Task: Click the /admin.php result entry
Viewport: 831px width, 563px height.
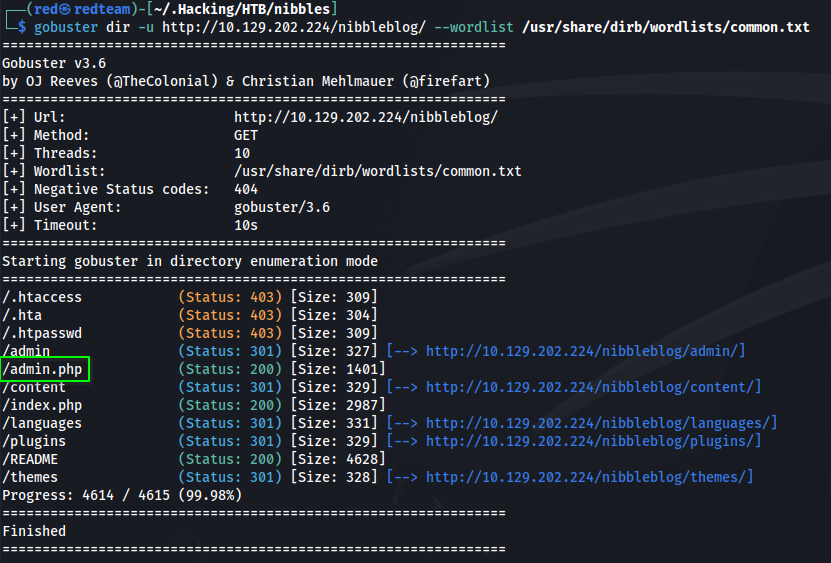Action: tap(42, 369)
